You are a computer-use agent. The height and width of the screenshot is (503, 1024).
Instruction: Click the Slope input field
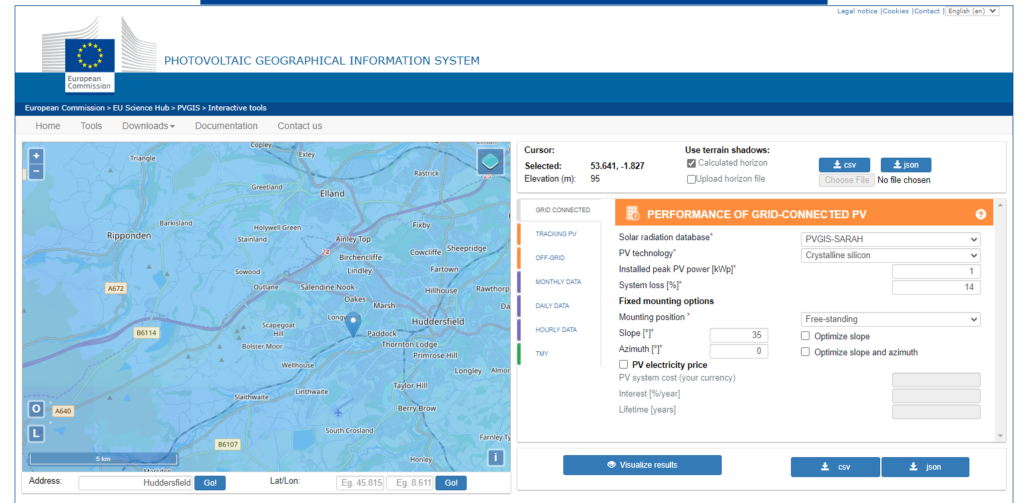(x=738, y=335)
